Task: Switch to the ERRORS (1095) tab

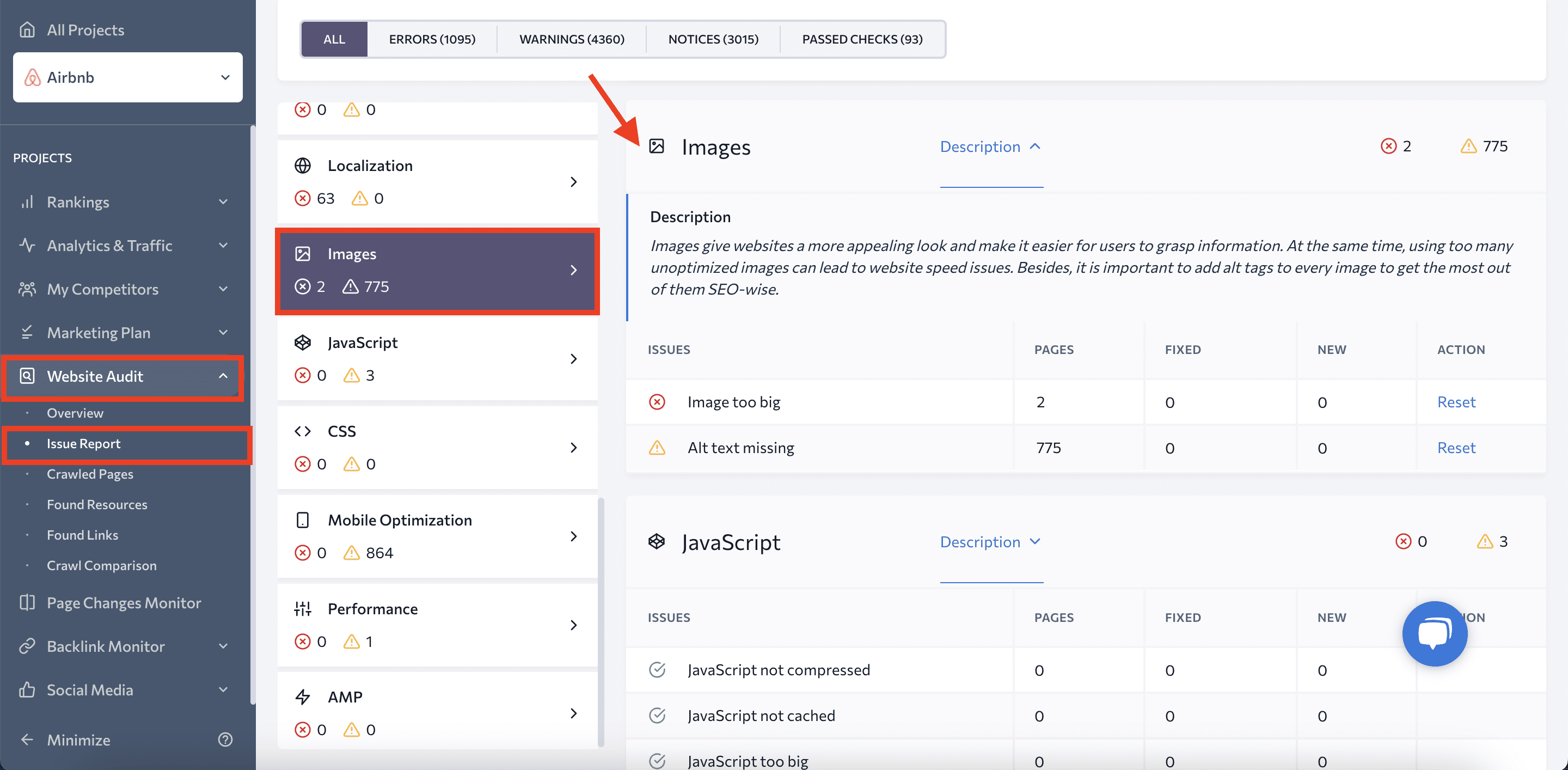Action: pos(432,39)
